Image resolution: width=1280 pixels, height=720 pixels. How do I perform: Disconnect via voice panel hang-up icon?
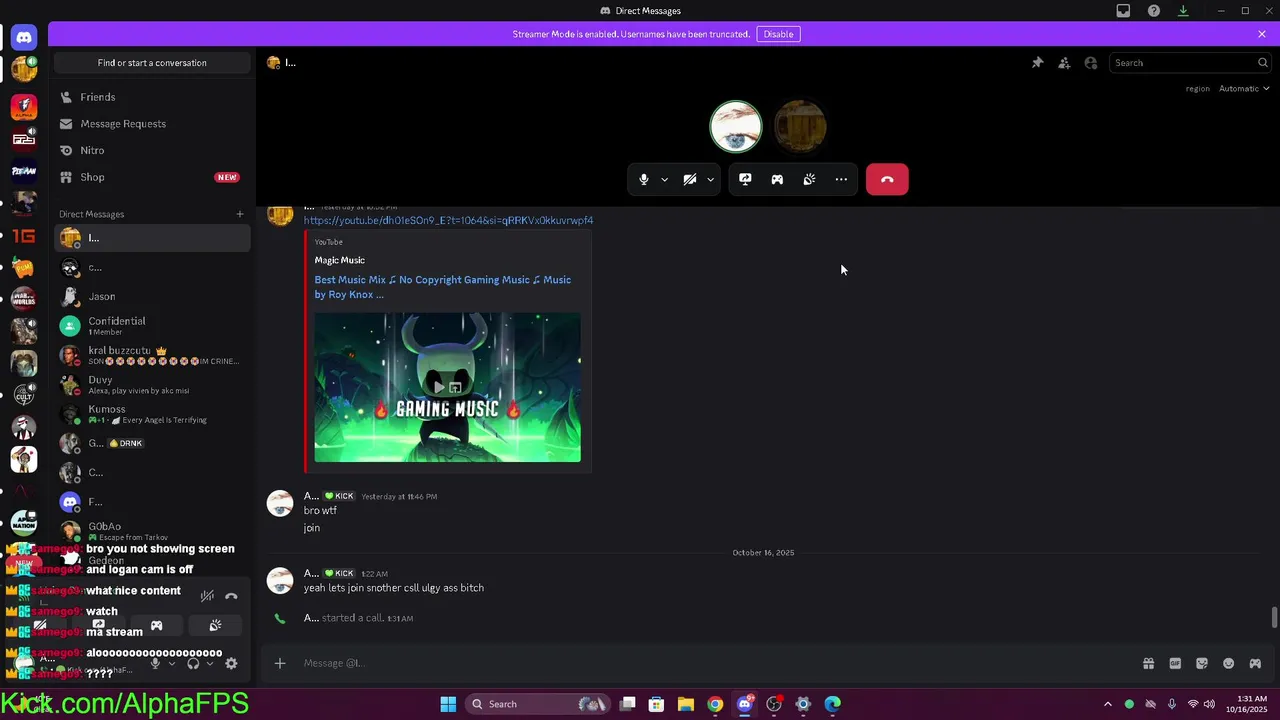click(x=231, y=596)
